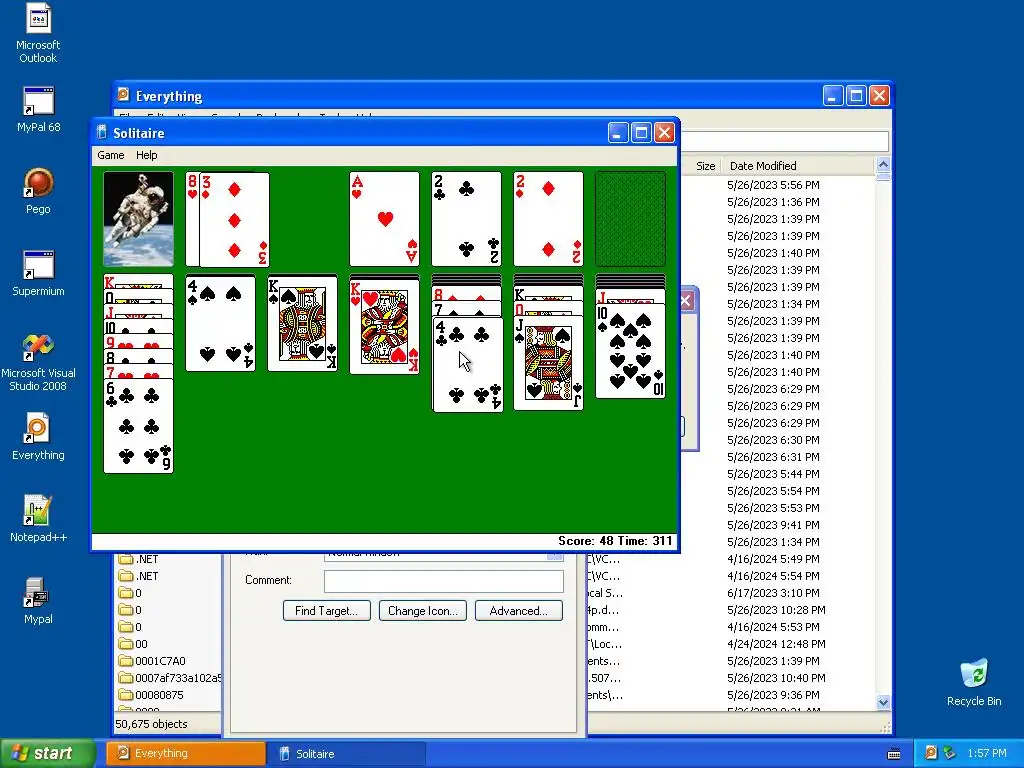Click the system tray icon beside the clock
This screenshot has height=768, width=1024.
click(x=950, y=753)
